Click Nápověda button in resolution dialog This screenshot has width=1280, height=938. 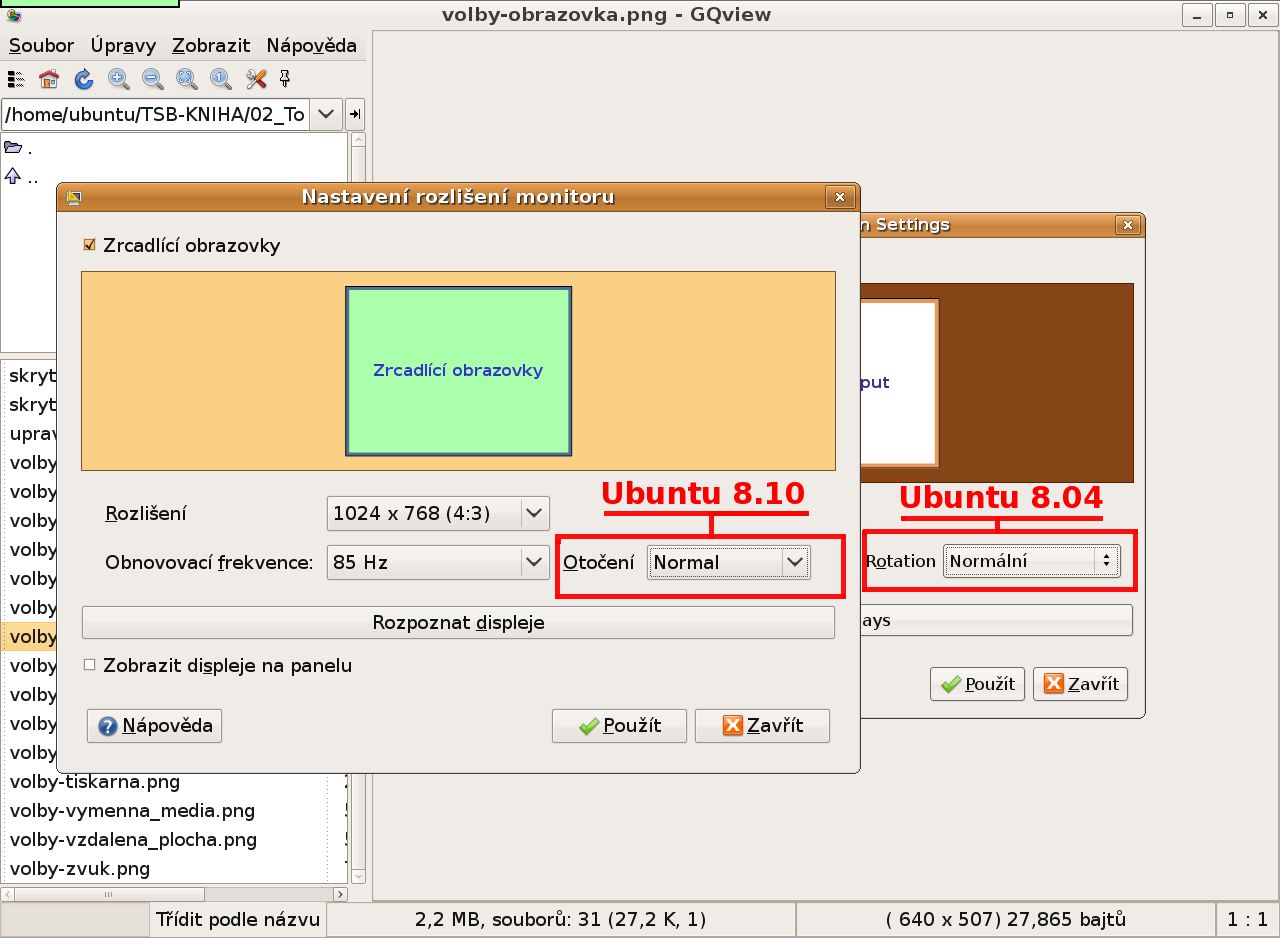click(155, 726)
